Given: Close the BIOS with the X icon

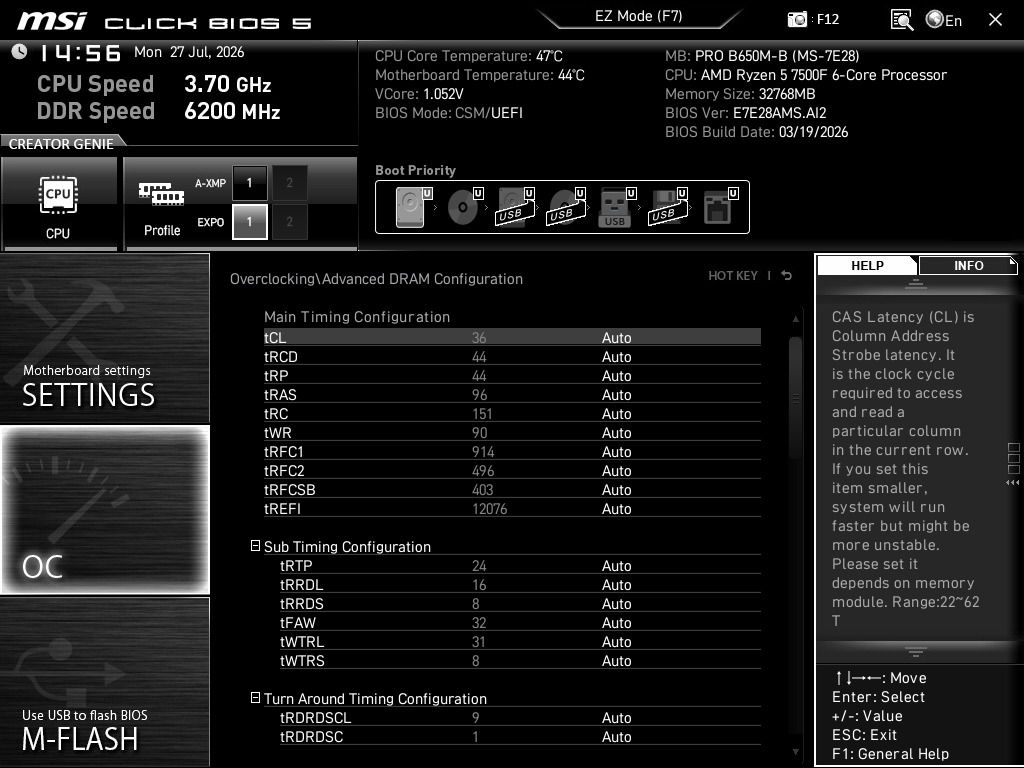Looking at the screenshot, I should point(995,20).
